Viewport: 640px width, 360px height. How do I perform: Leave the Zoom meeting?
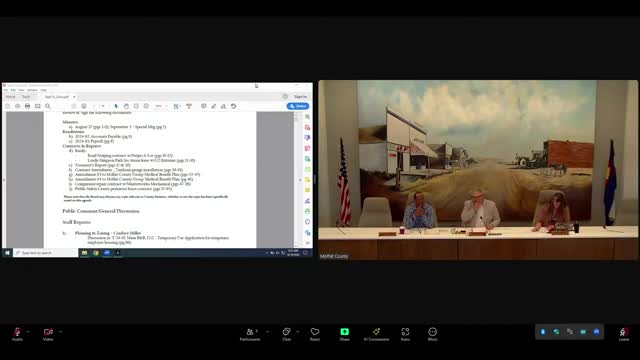624,334
